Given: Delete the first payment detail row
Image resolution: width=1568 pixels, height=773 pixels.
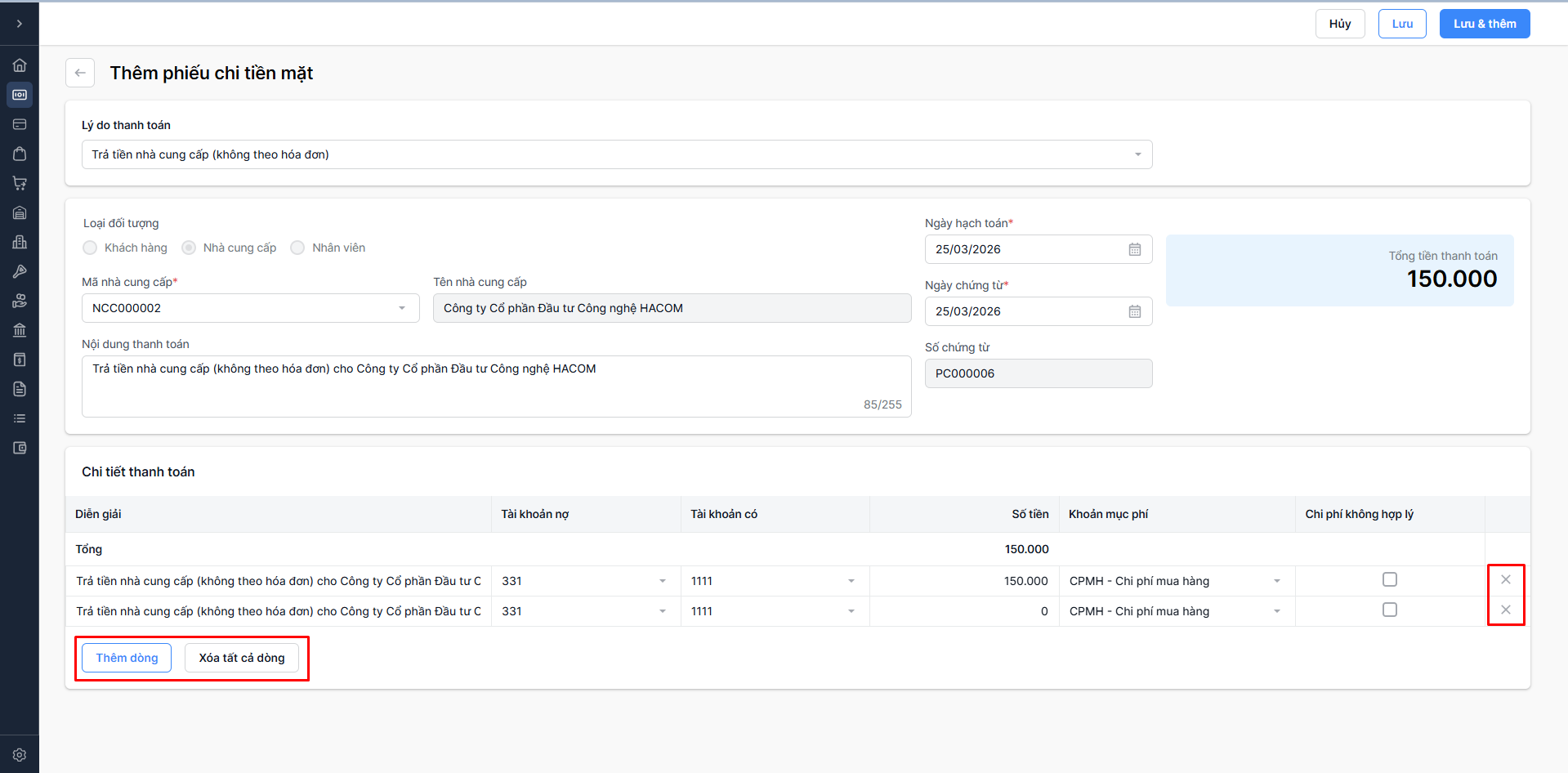Looking at the screenshot, I should [1505, 579].
